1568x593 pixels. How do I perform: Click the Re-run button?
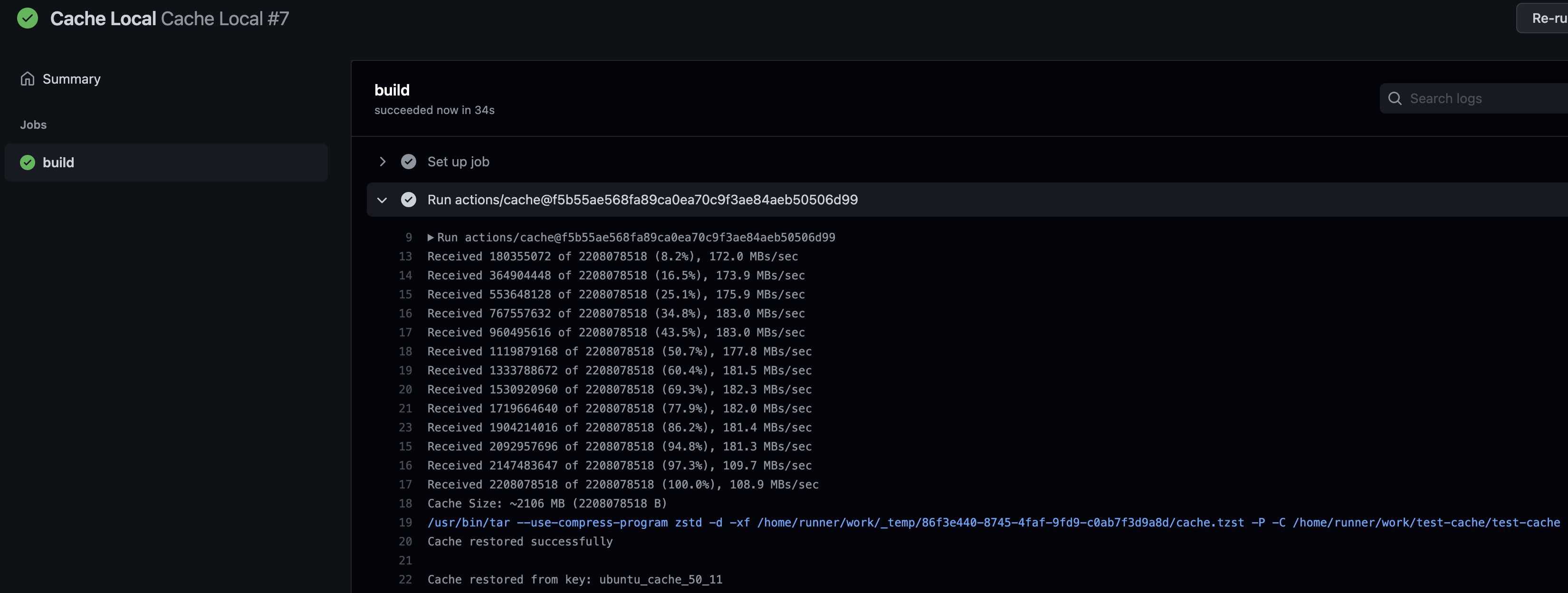pos(1546,18)
